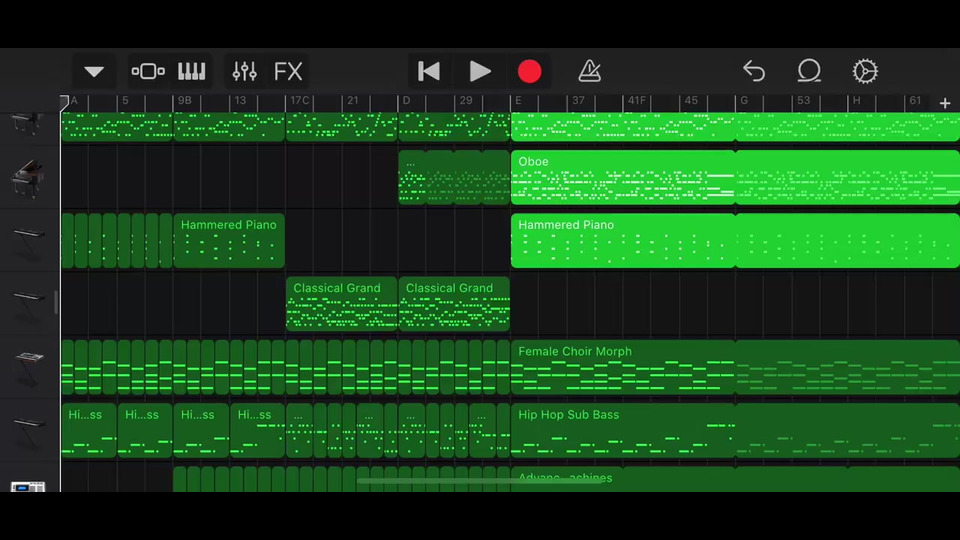The width and height of the screenshot is (960, 540).
Task: Select the Hip Hop Sub Bass track icon
Action: coord(29,431)
